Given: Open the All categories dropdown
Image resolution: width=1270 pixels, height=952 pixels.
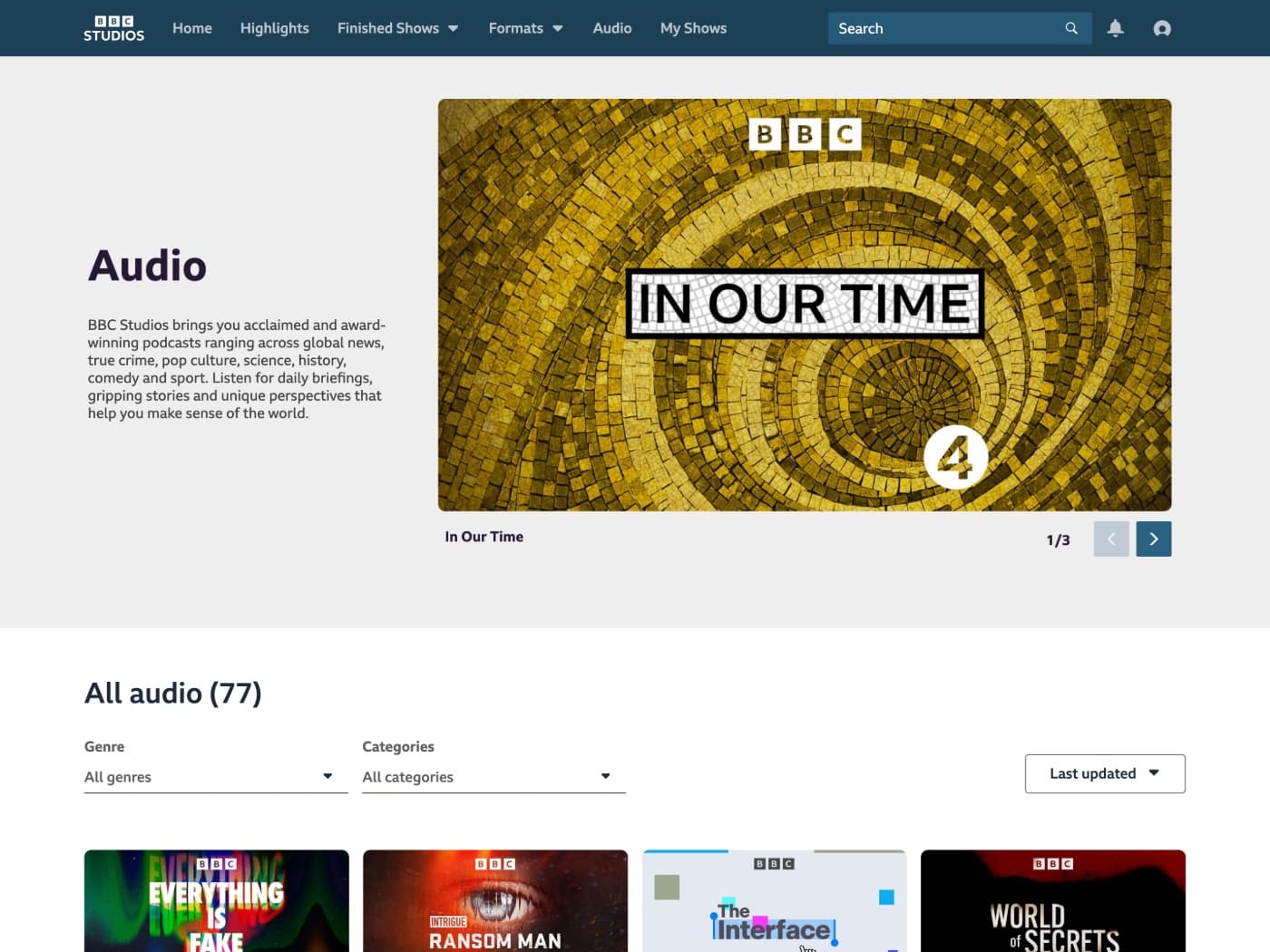Looking at the screenshot, I should 493,777.
